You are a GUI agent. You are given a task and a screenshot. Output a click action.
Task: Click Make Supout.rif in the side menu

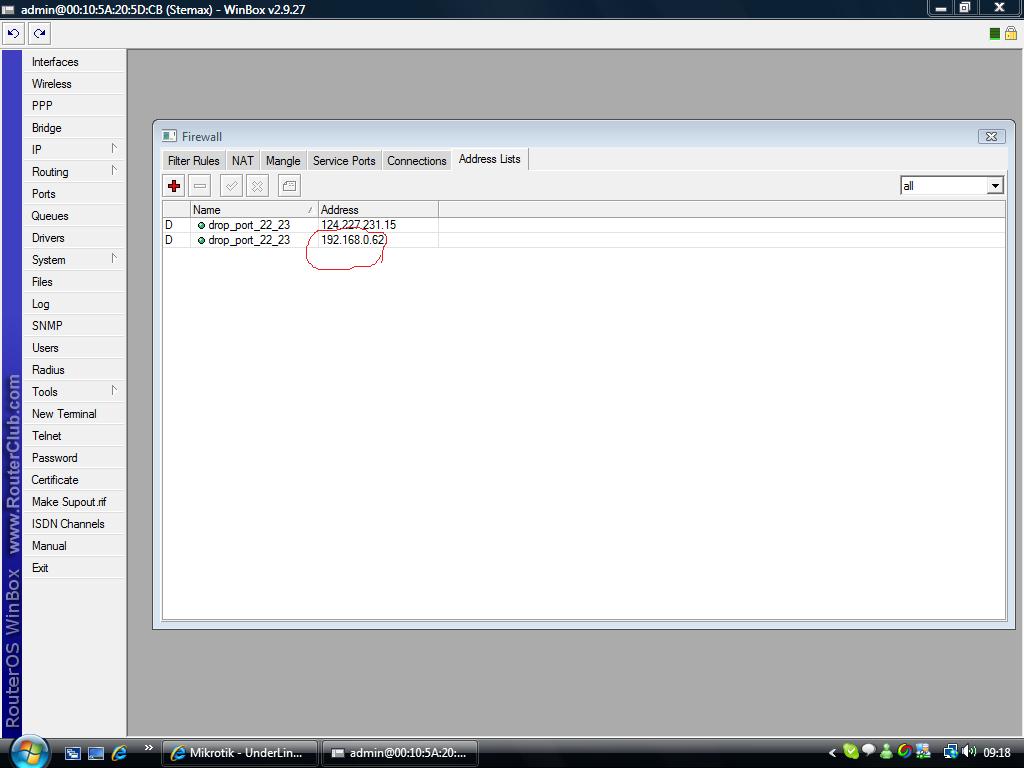coord(73,502)
